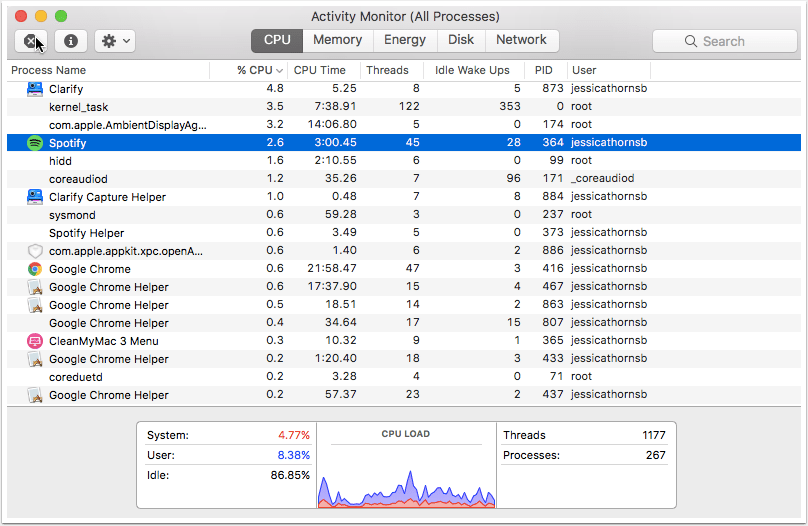The image size is (808, 526).
Task: Click the _coreaudiod user cell
Action: [602, 178]
